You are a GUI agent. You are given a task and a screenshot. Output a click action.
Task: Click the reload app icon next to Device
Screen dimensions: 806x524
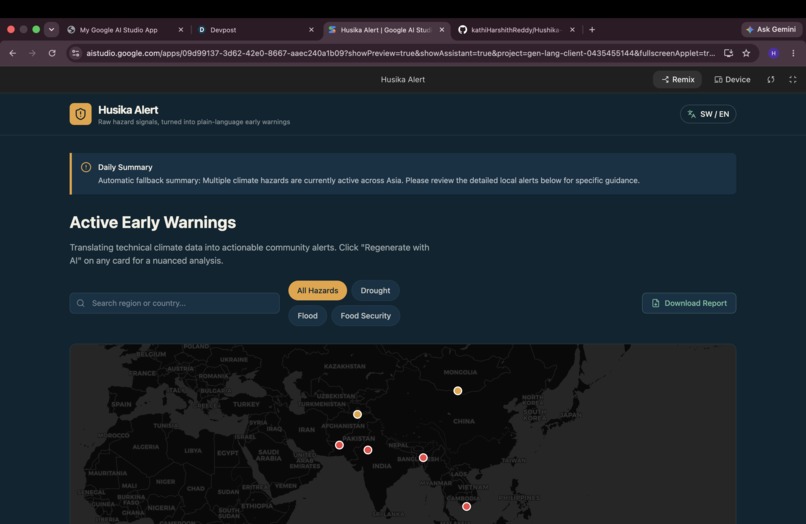(x=771, y=80)
